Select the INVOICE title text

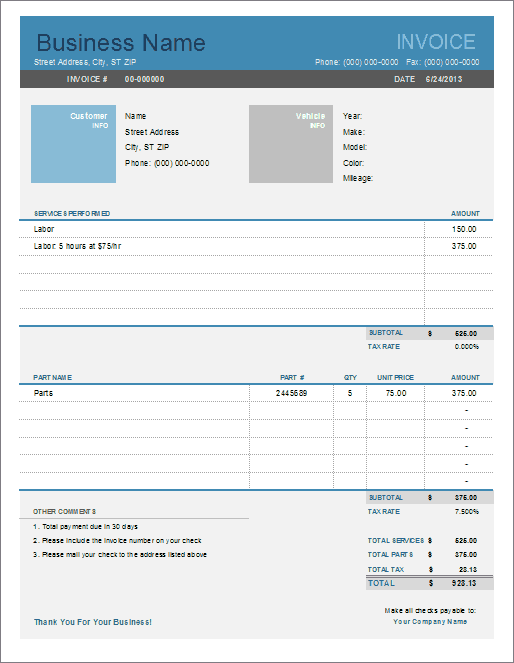(436, 42)
